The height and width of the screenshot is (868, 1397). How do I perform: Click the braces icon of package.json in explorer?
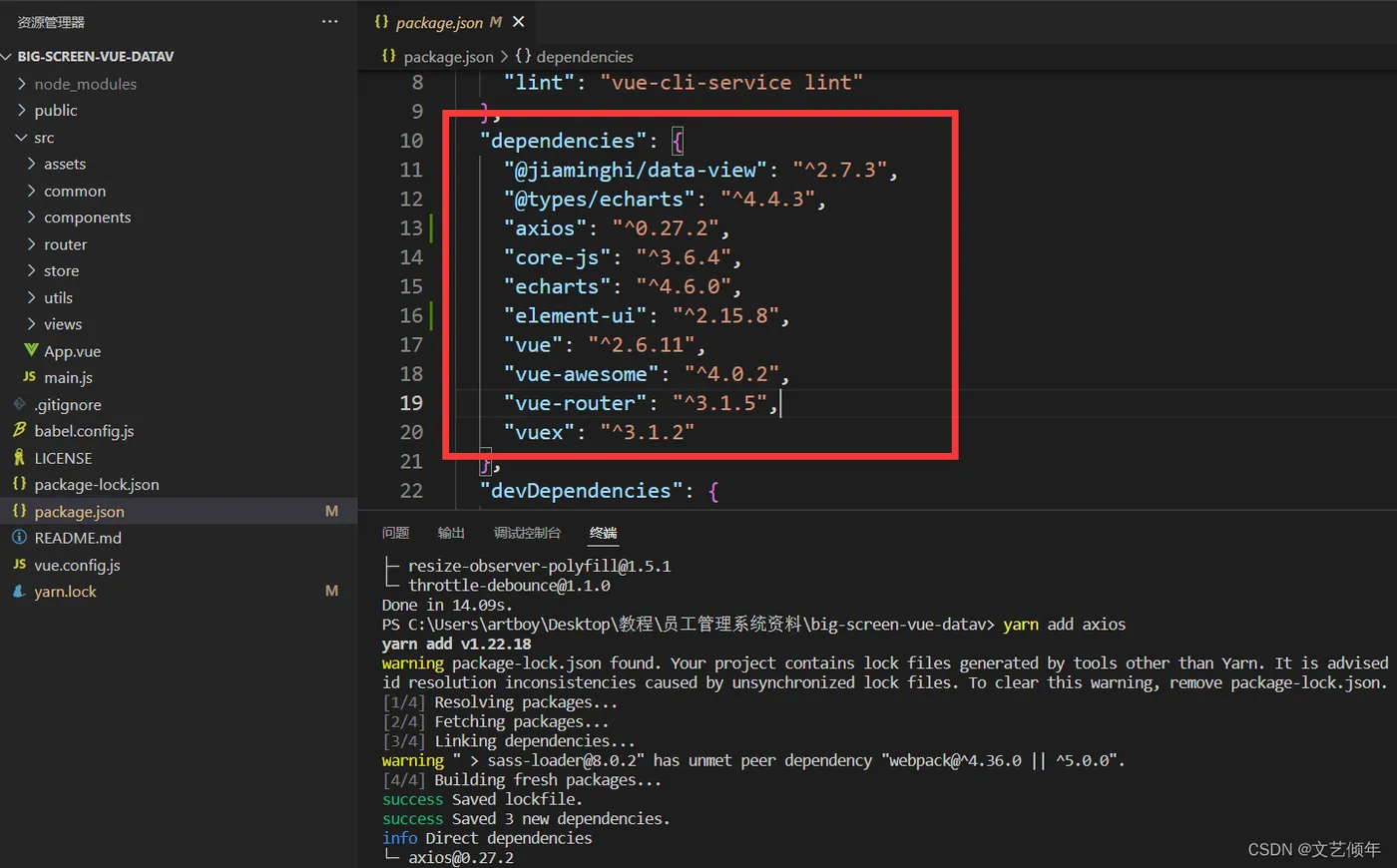click(19, 511)
